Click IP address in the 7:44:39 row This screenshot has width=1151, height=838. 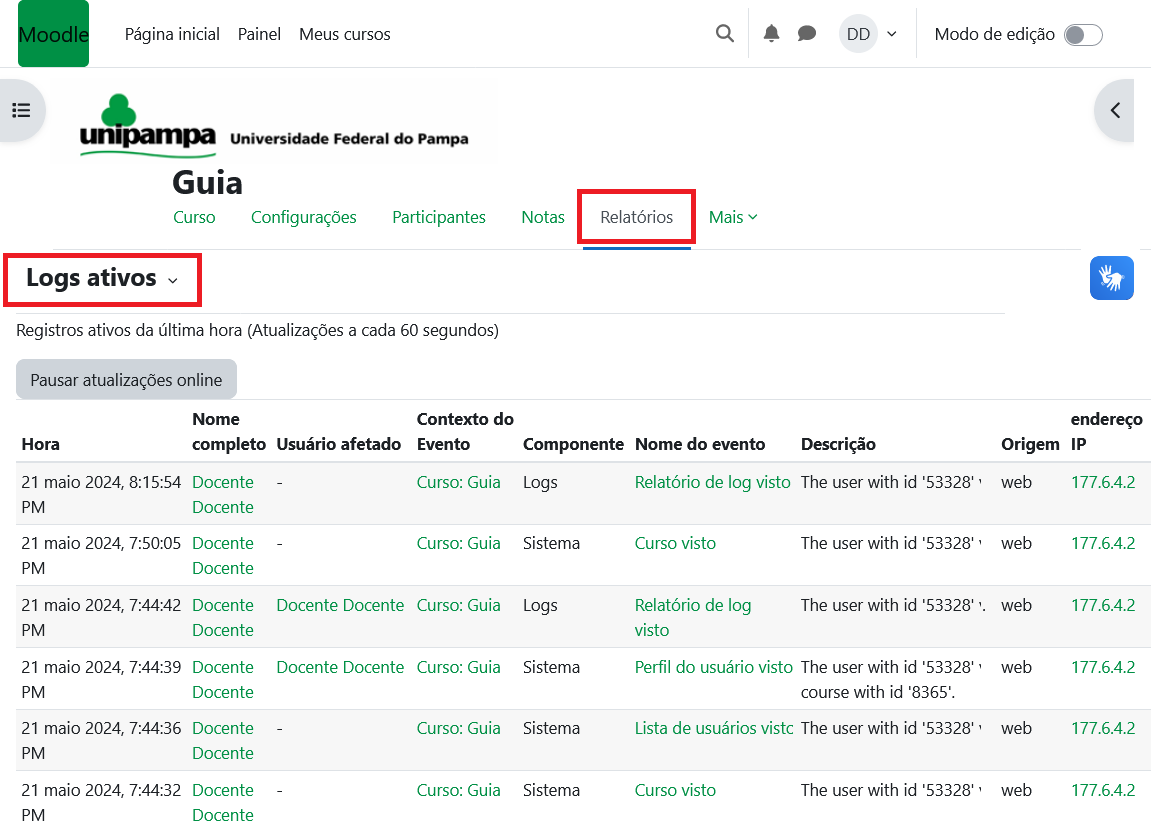click(1103, 667)
